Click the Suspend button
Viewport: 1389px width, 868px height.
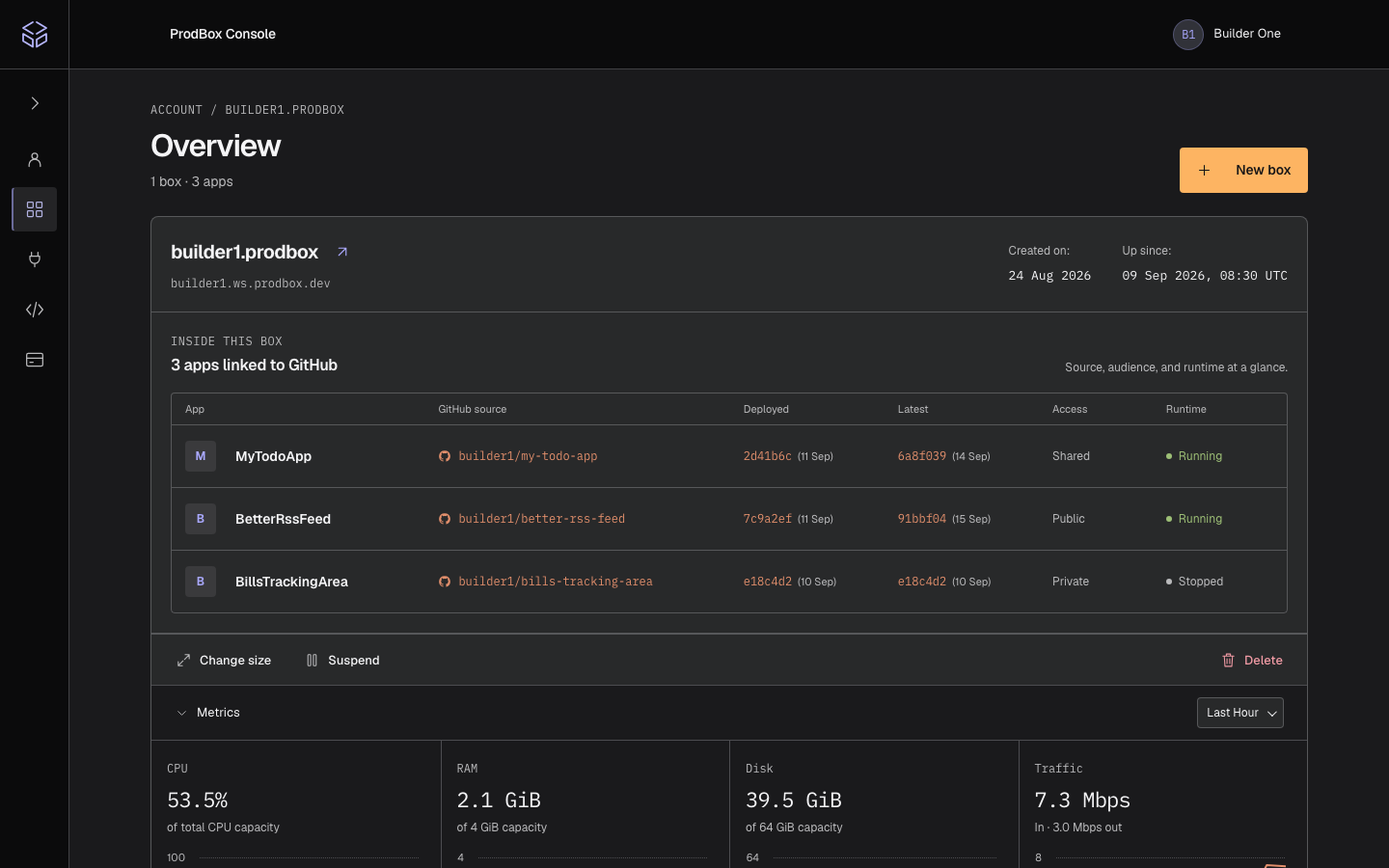342,661
